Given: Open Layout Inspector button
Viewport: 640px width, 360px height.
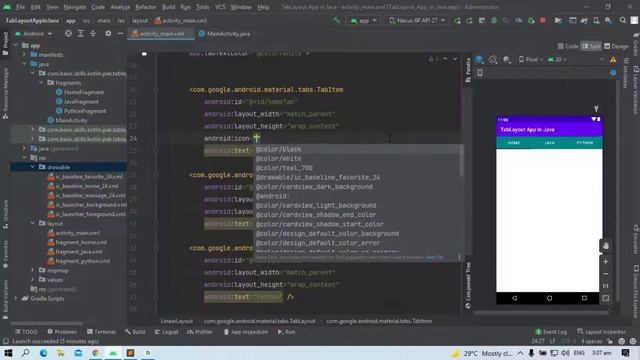Looking at the screenshot, I should pos(602,332).
